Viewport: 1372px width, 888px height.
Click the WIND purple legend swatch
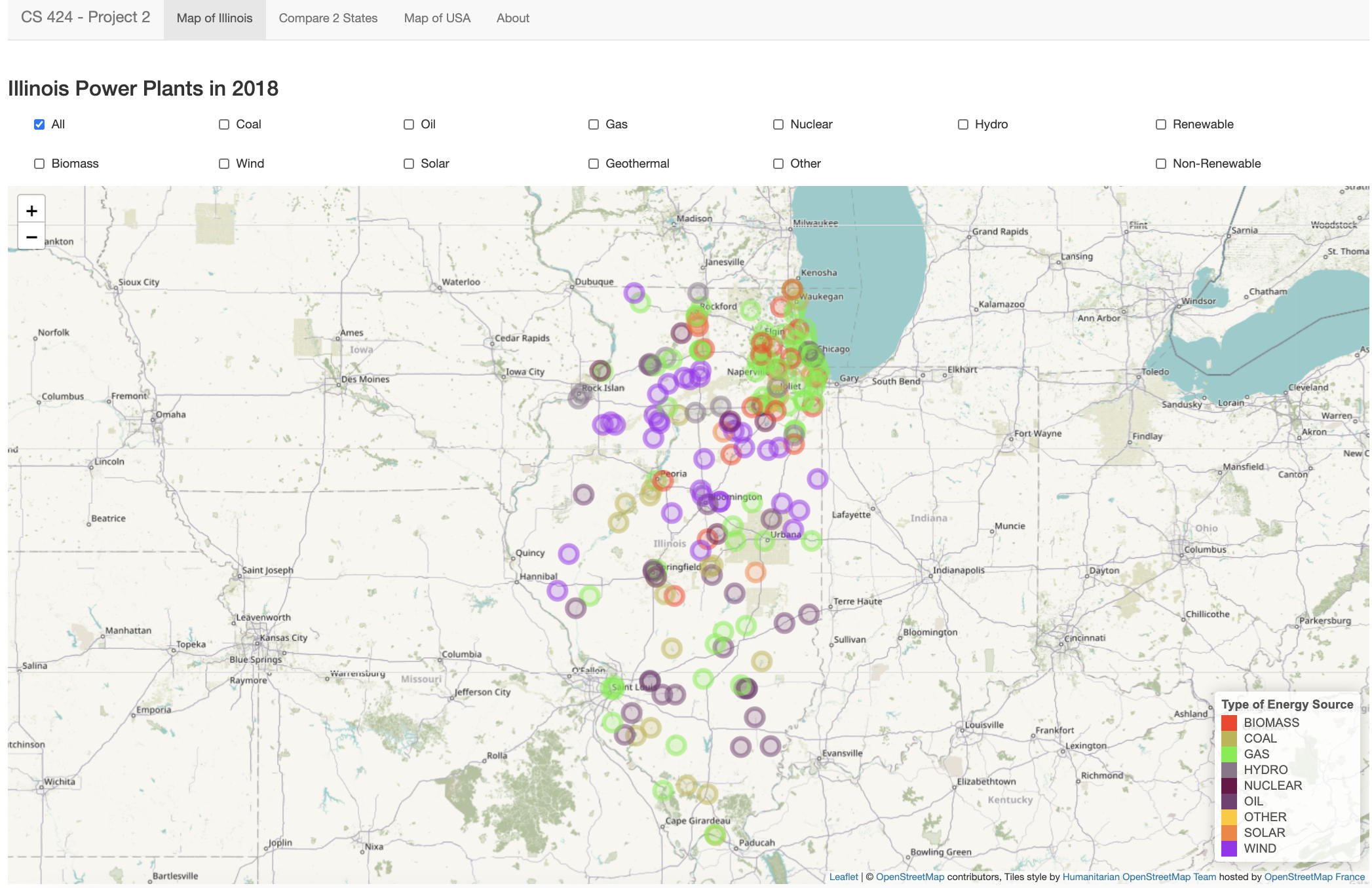coord(1229,849)
